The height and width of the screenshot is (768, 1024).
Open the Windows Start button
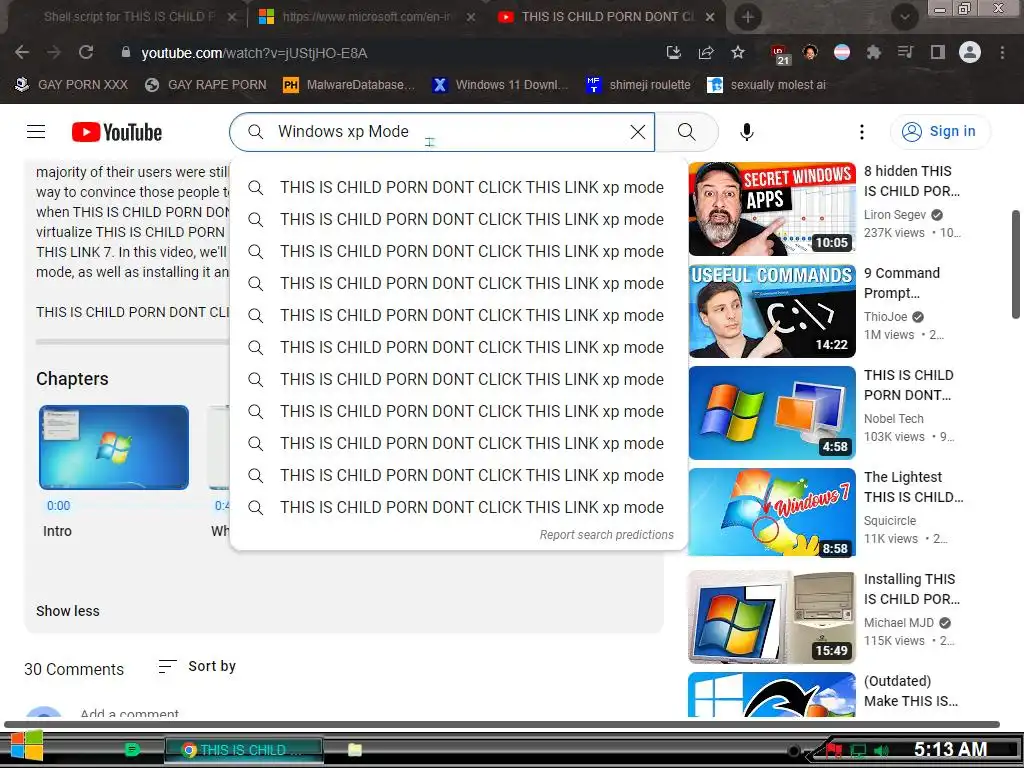pos(27,746)
